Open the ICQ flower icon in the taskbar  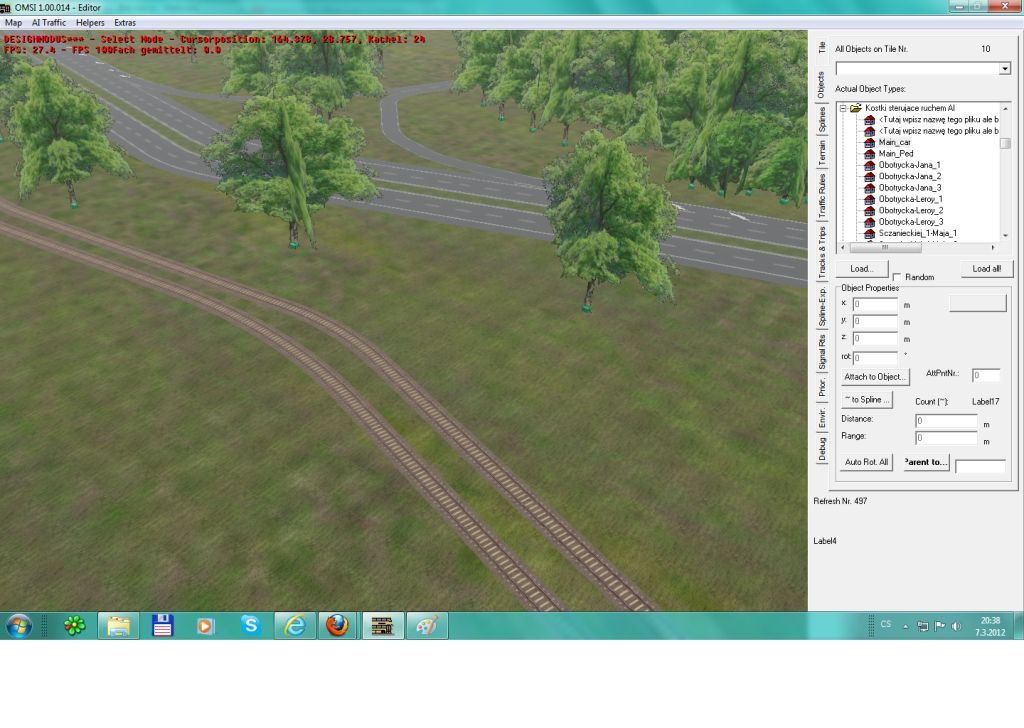point(75,626)
